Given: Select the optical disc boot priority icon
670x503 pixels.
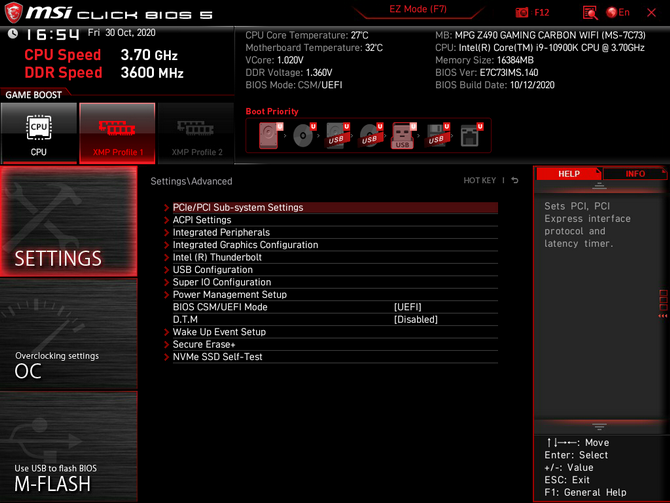Looking at the screenshot, I should 304,135.
